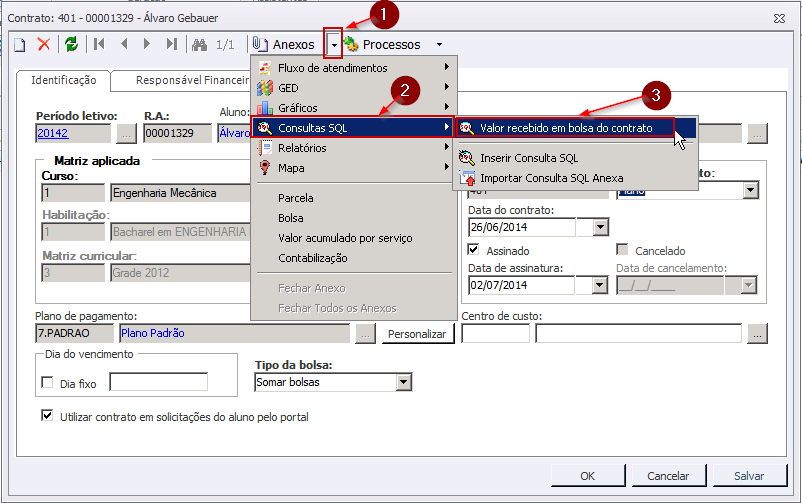Switch to the Responsável Financeiro tab
Viewport: 802px width, 503px height.
point(192,80)
